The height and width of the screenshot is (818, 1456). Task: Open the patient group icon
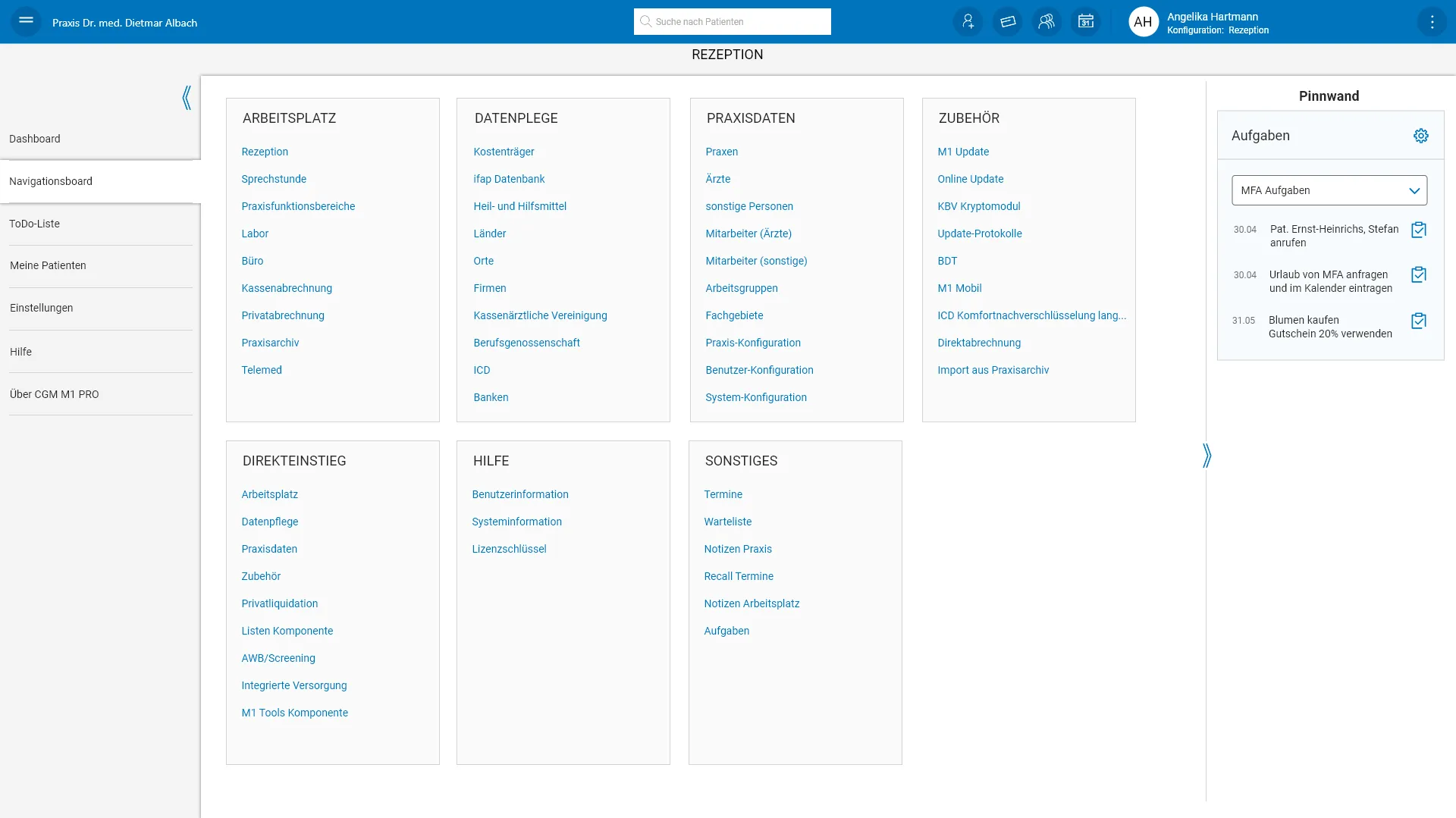(1046, 21)
